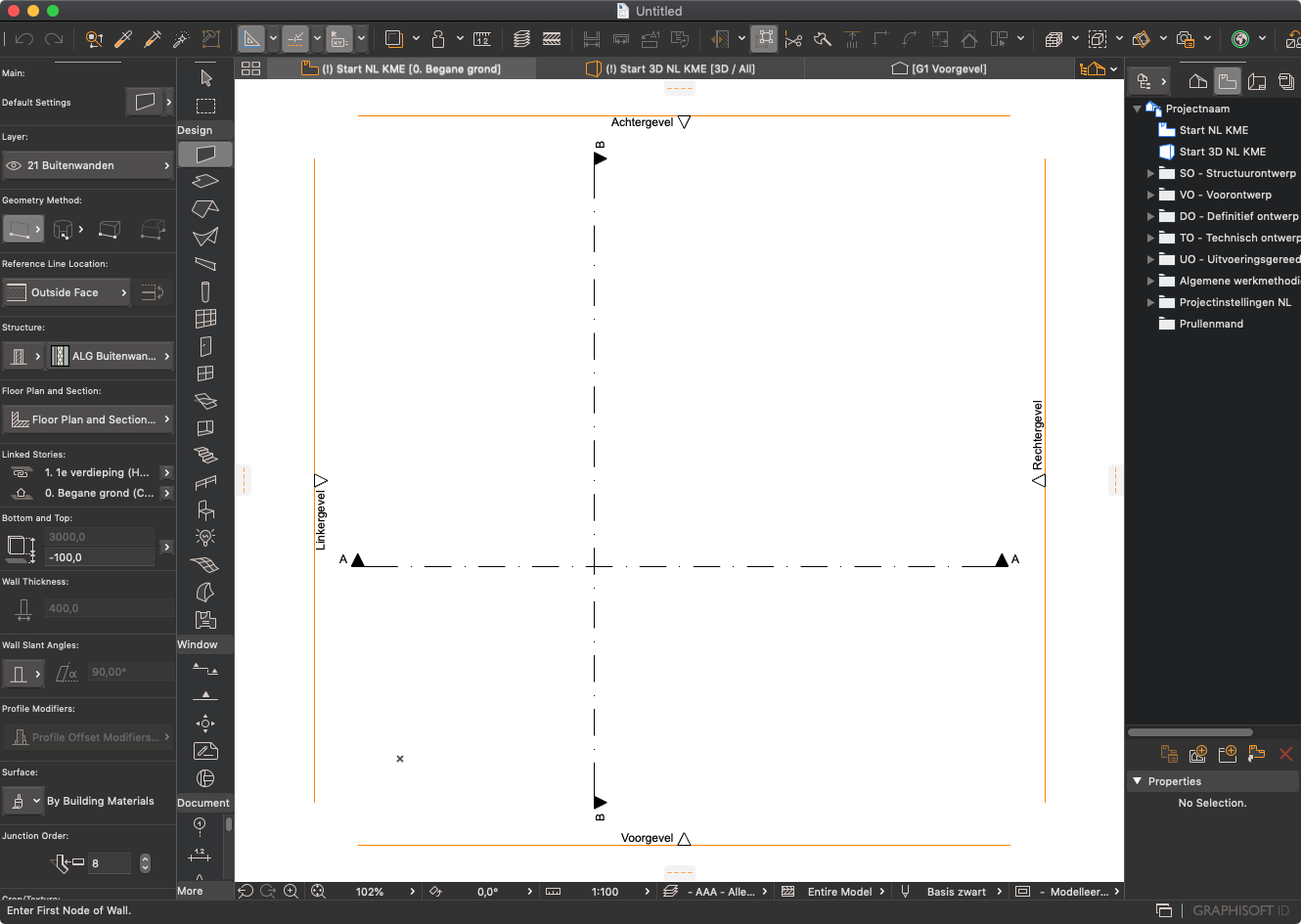1301x924 pixels.
Task: Expand the SO - Structuurontwerp folder
Action: click(1150, 173)
